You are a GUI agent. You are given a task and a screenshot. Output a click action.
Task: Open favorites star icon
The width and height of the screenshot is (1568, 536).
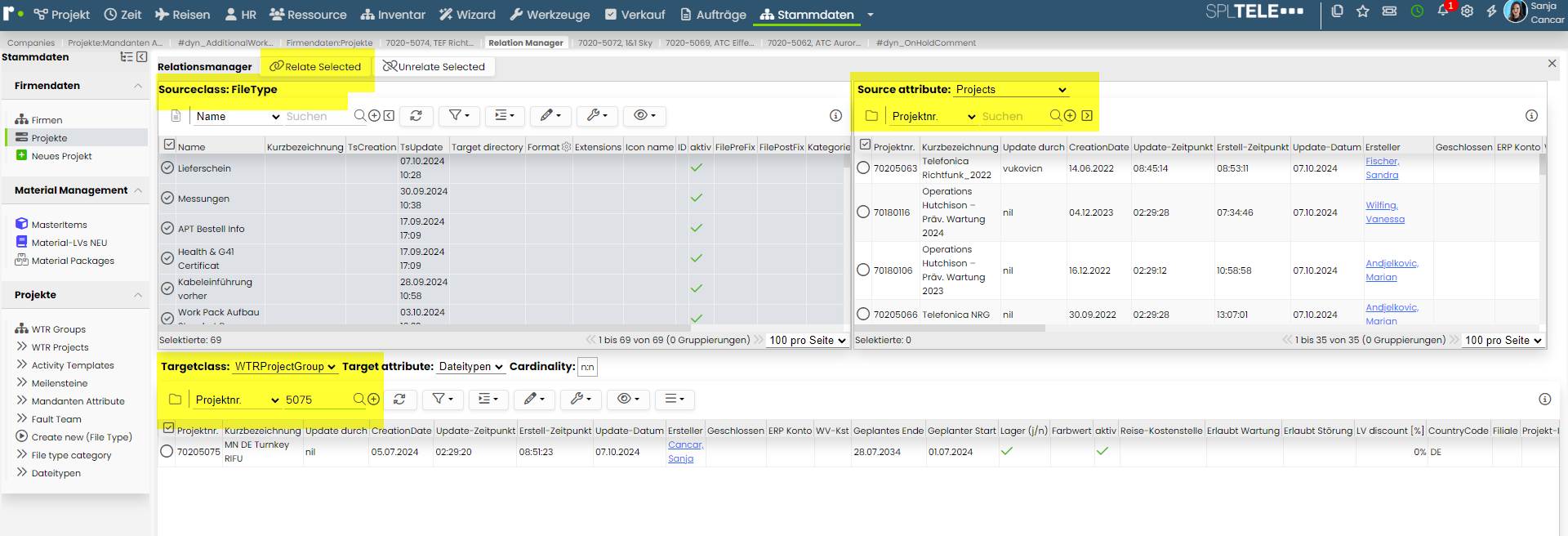click(1363, 11)
